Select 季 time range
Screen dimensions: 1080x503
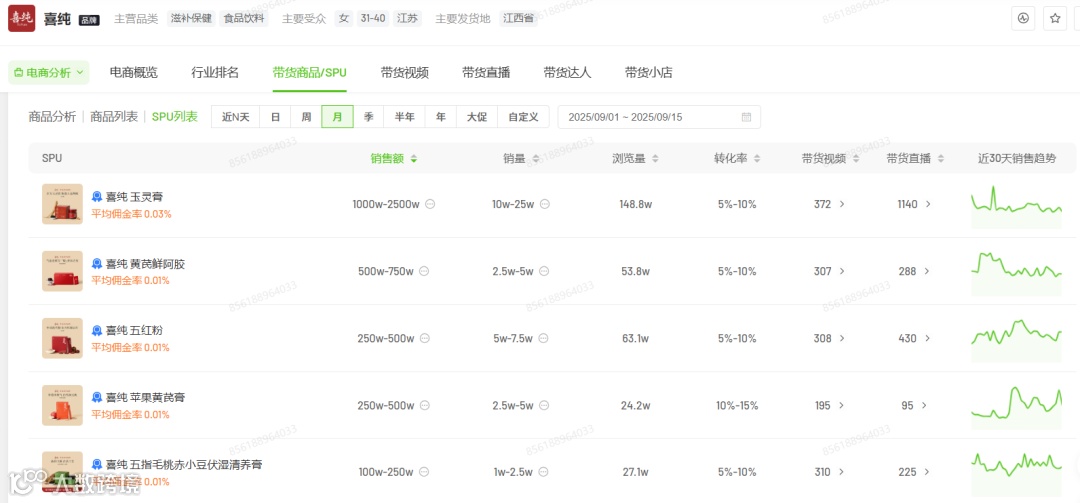pyautogui.click(x=368, y=117)
